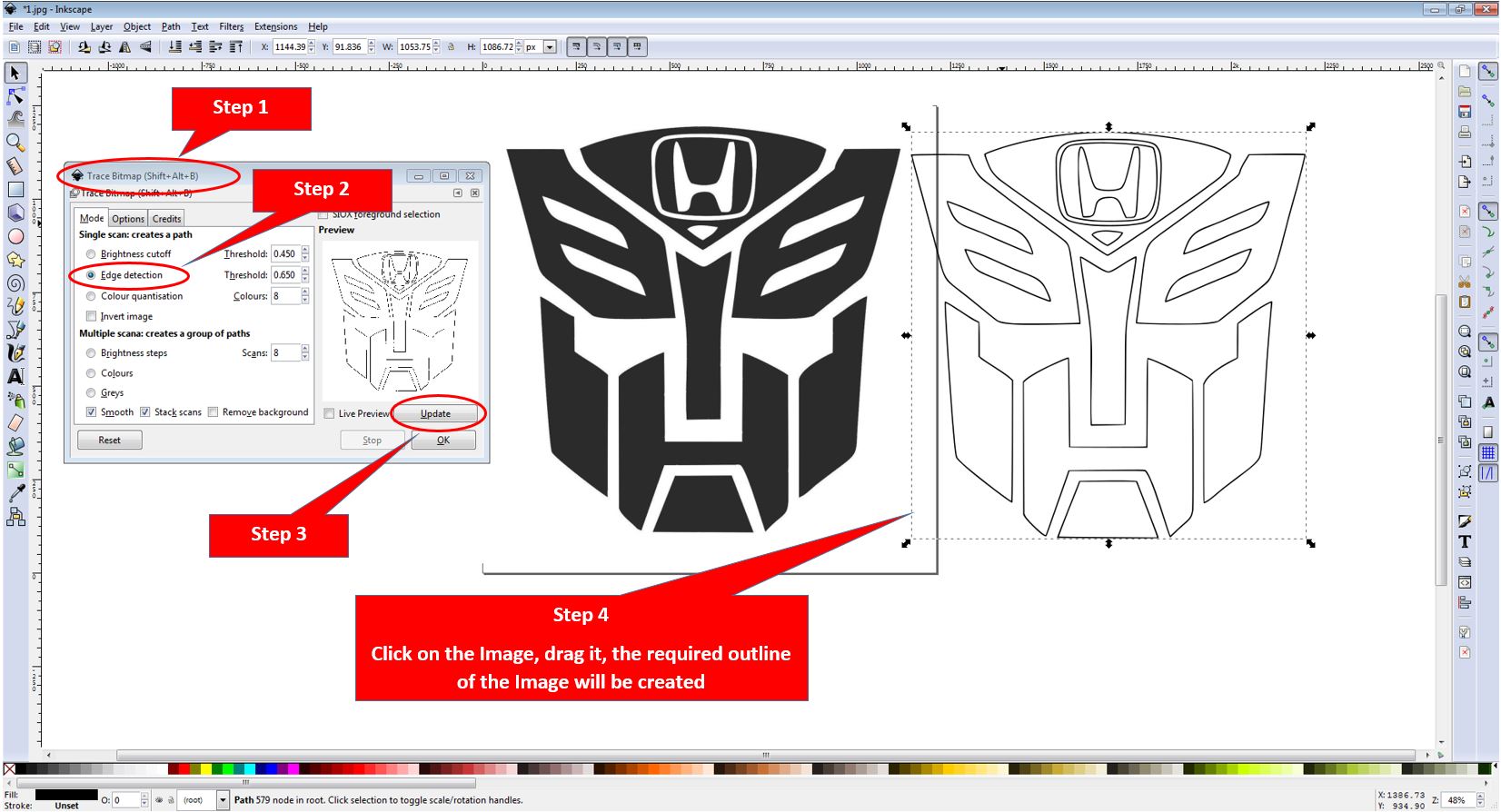This screenshot has width=1501, height=812.
Task: Select the Rectangle tool
Action: click(15, 189)
